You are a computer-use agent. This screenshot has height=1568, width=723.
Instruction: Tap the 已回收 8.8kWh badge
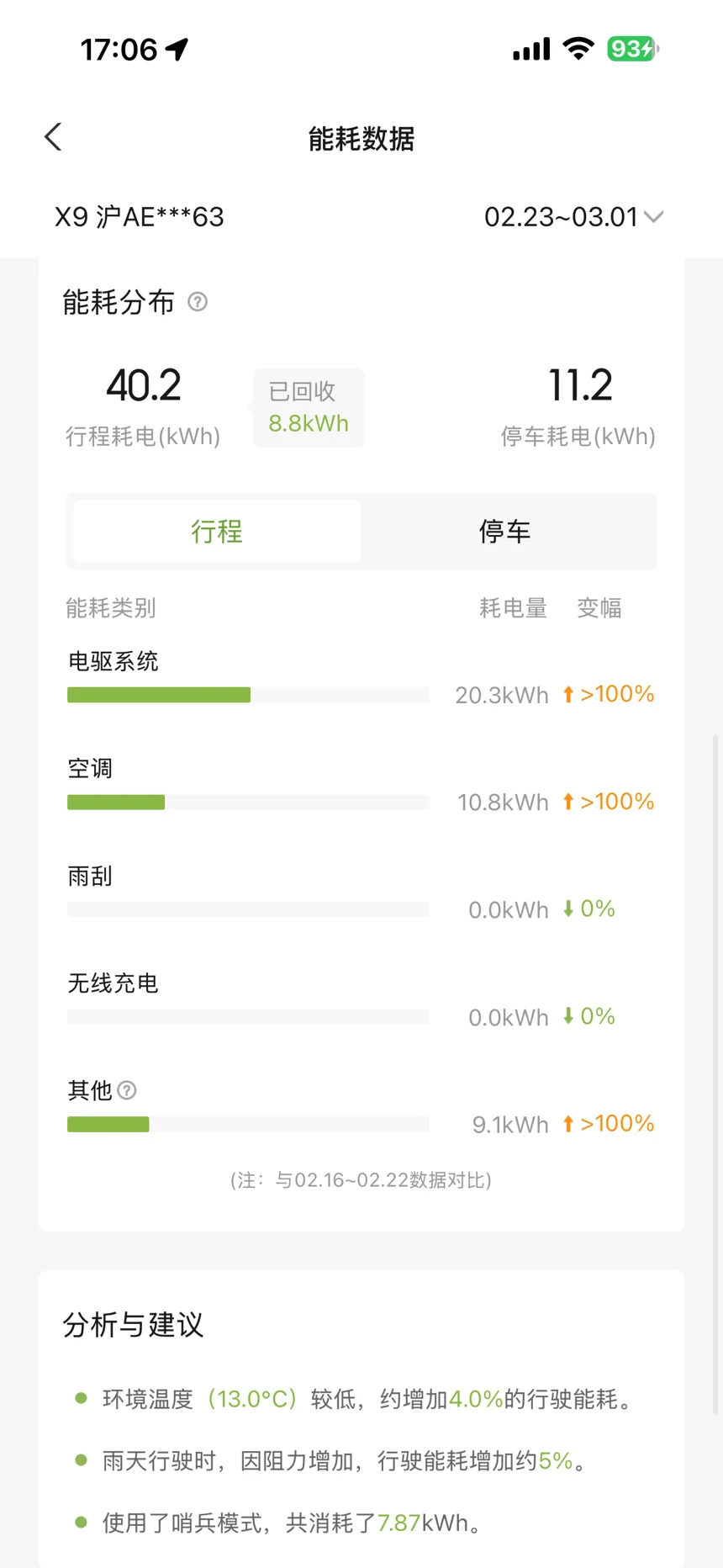(308, 408)
